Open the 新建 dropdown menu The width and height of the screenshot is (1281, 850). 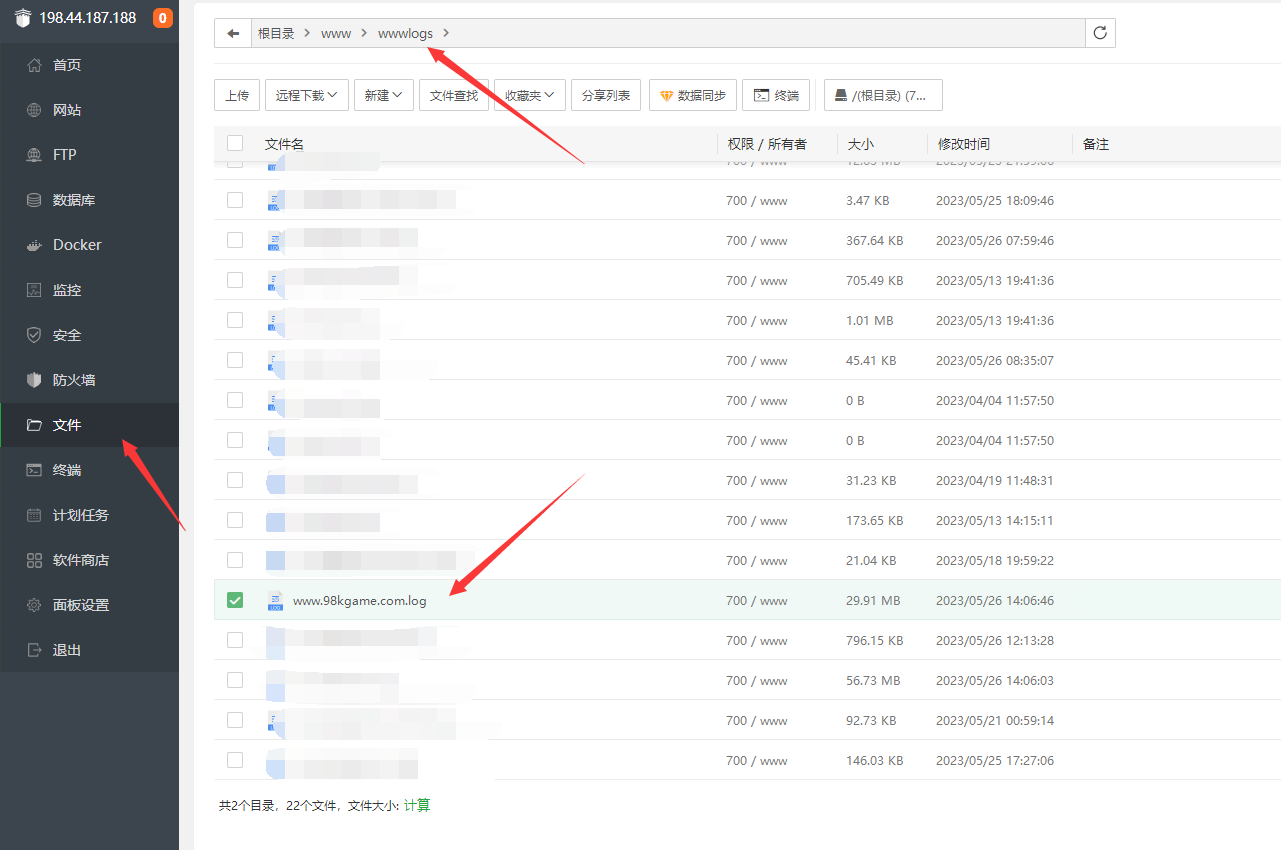[383, 95]
